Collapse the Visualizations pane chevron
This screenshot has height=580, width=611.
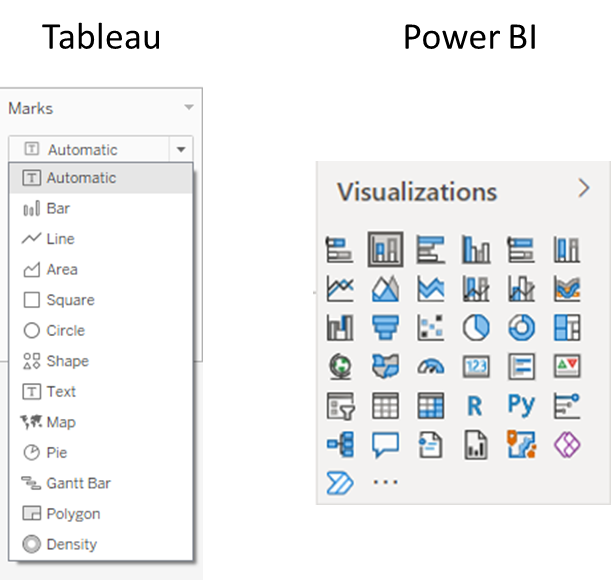point(583,189)
